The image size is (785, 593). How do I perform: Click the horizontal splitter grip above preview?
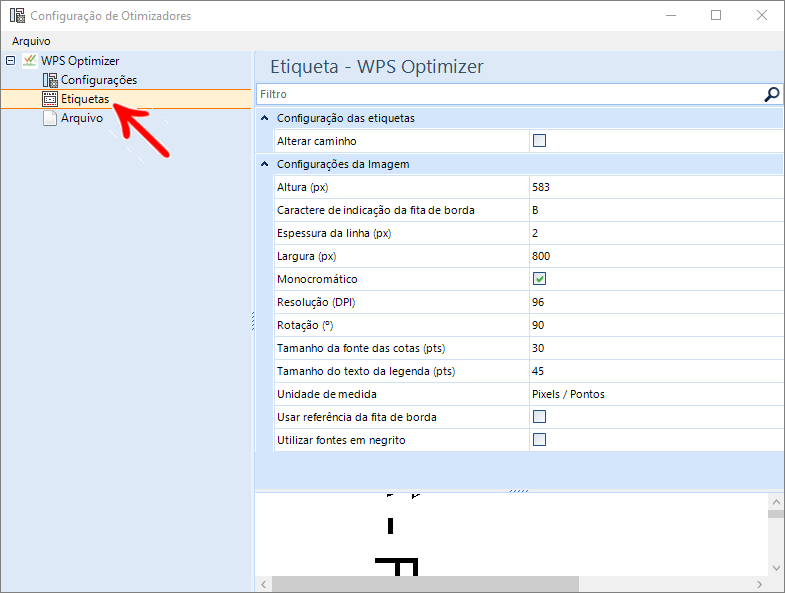point(519,491)
